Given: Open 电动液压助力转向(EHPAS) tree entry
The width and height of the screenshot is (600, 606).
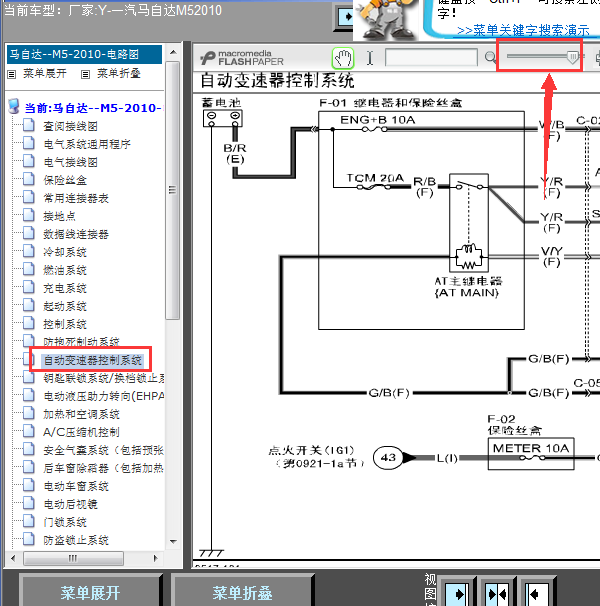Looking at the screenshot, I should click(x=104, y=396).
